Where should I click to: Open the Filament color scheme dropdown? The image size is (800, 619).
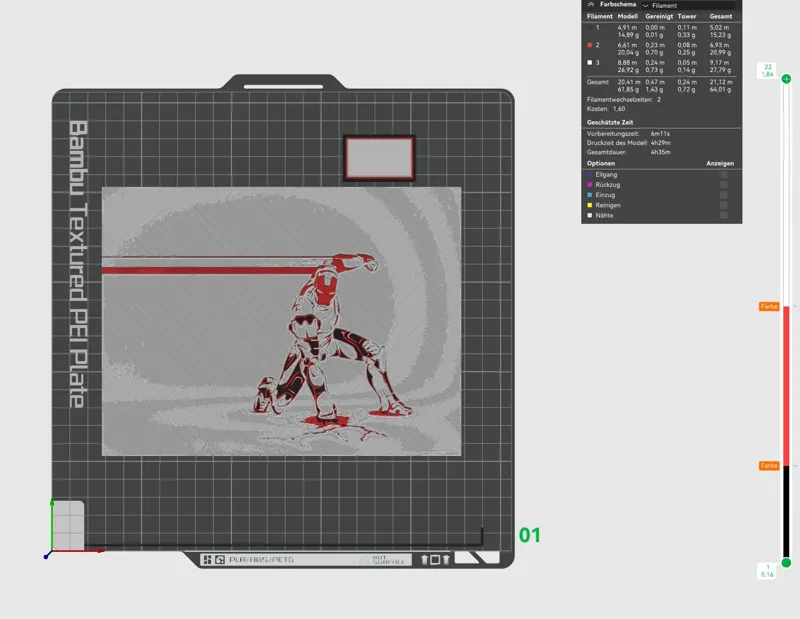point(688,5)
